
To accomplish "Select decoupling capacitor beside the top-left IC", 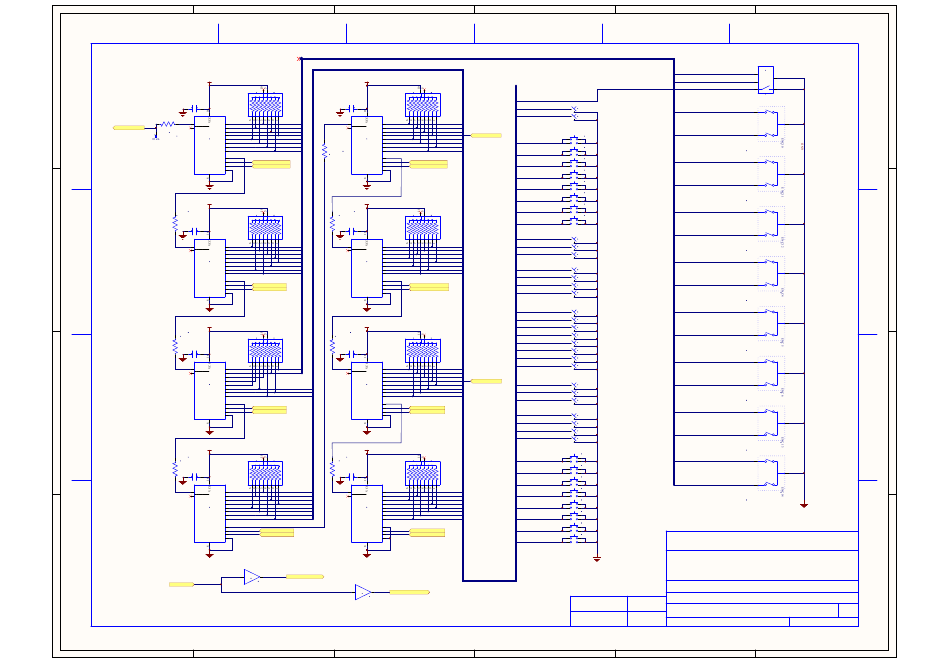I will (x=194, y=109).
